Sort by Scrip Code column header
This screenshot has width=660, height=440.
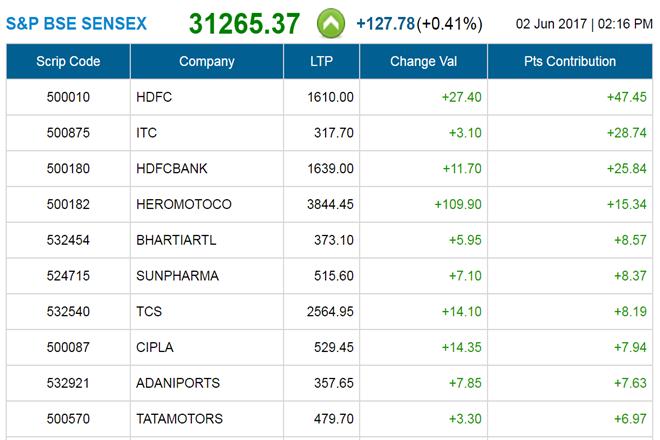(x=68, y=62)
